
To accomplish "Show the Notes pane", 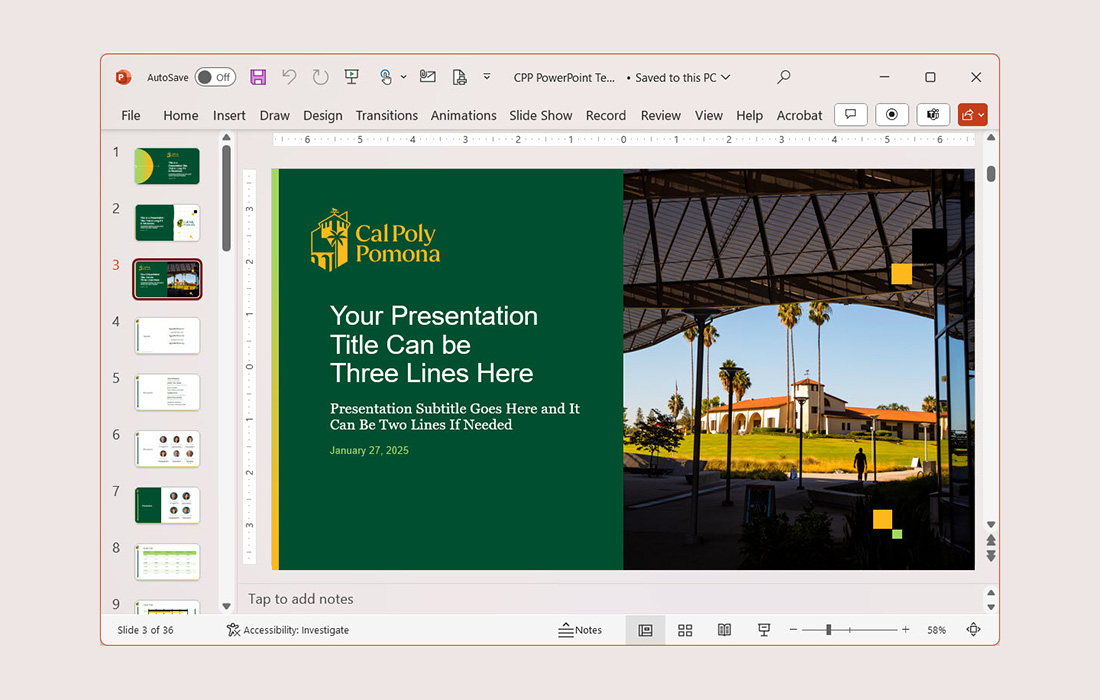I will pos(580,630).
